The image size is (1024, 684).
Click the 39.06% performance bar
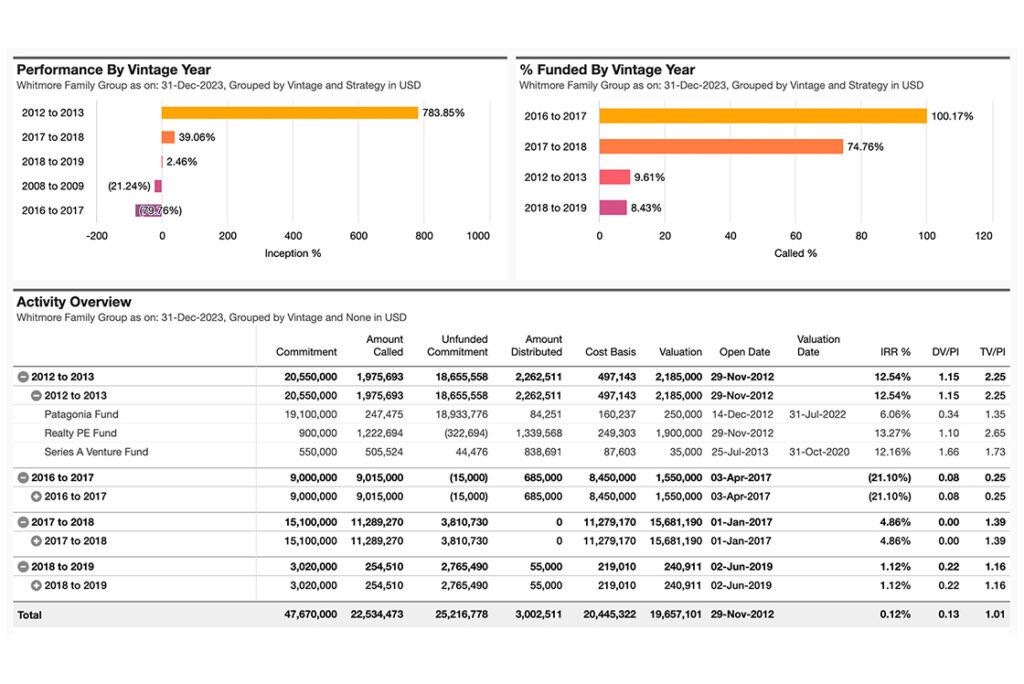[168, 137]
